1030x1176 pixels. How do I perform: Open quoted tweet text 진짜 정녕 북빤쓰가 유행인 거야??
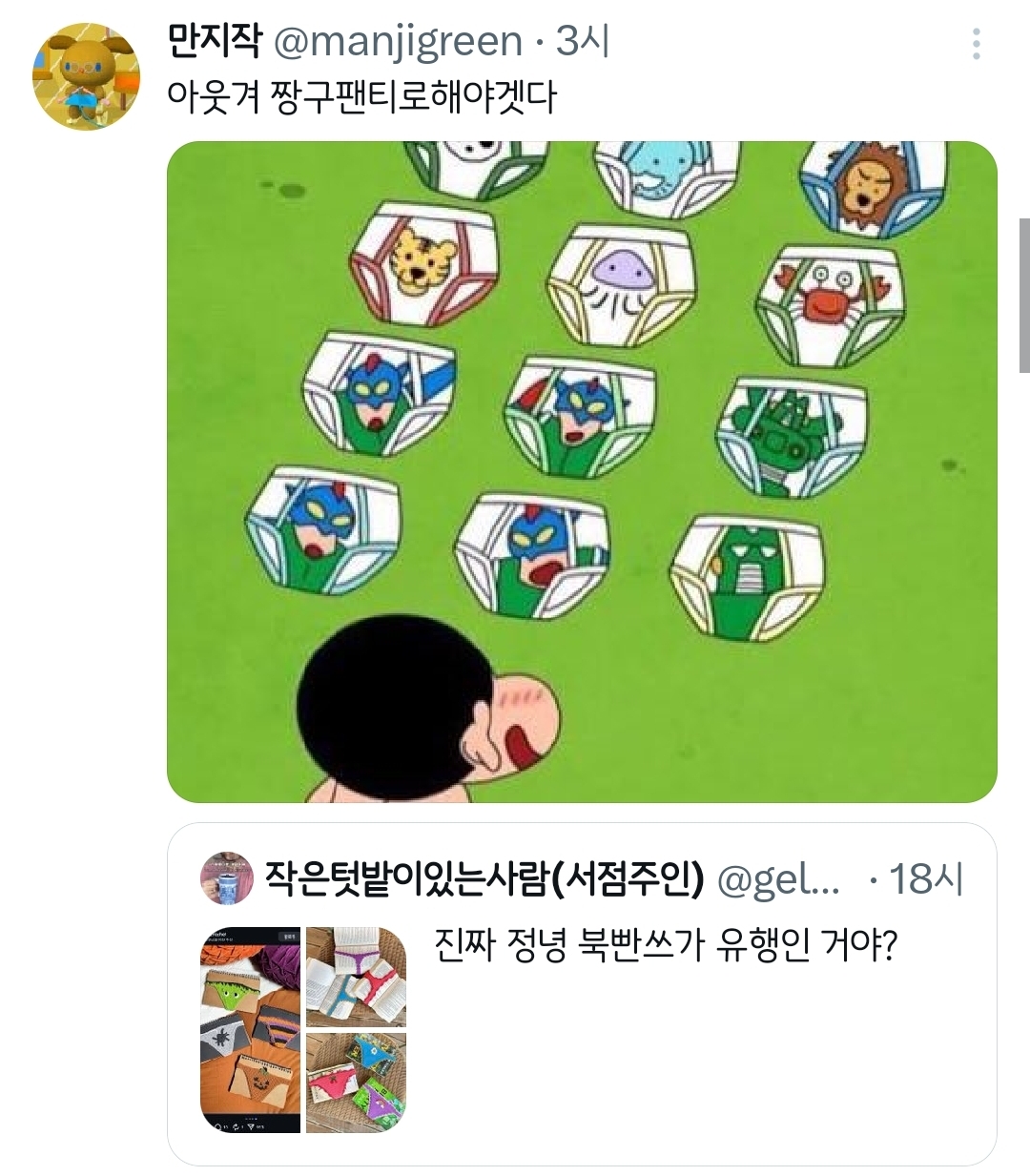666,946
